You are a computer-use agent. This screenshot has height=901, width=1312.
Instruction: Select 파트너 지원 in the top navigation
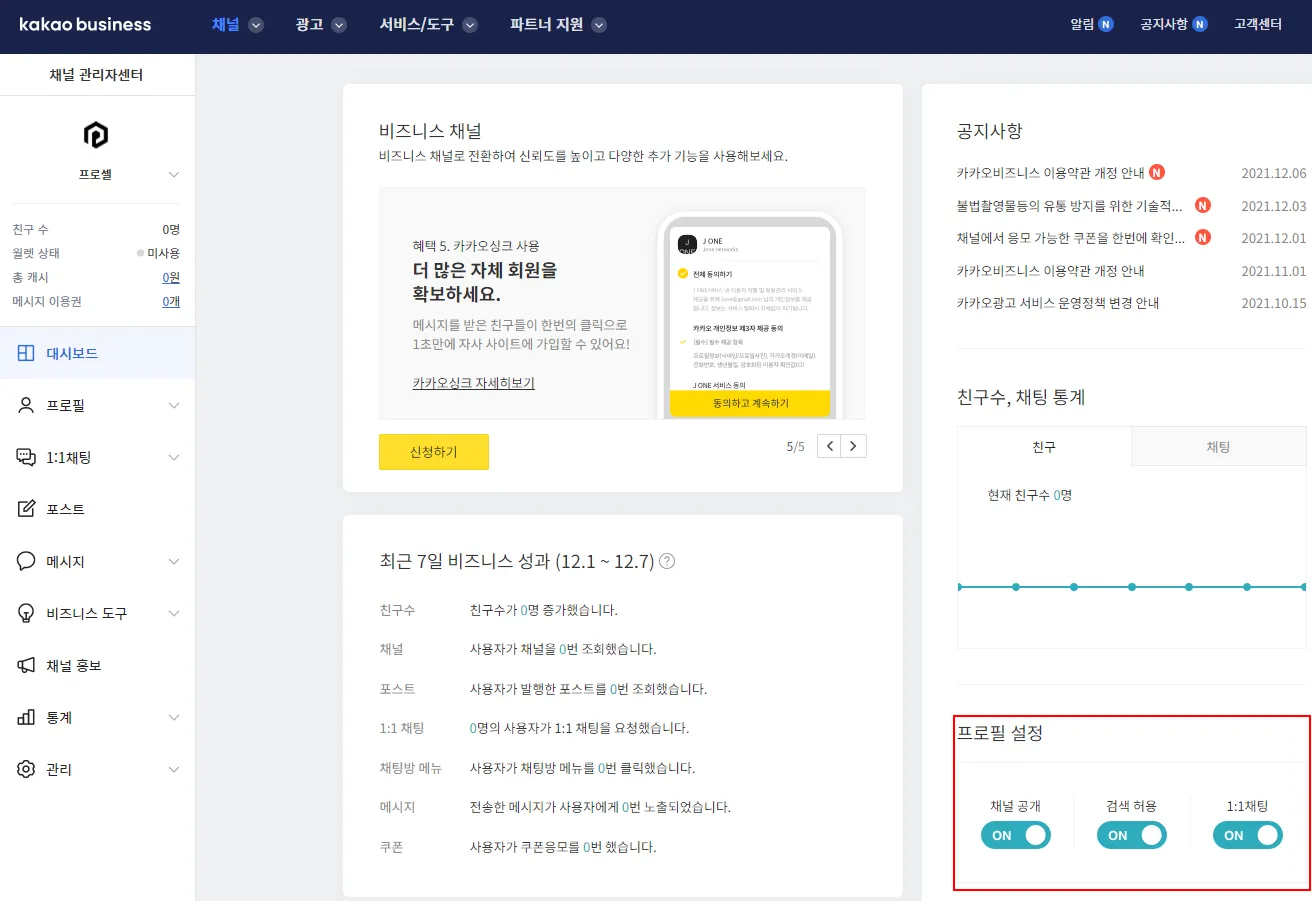tap(546, 24)
